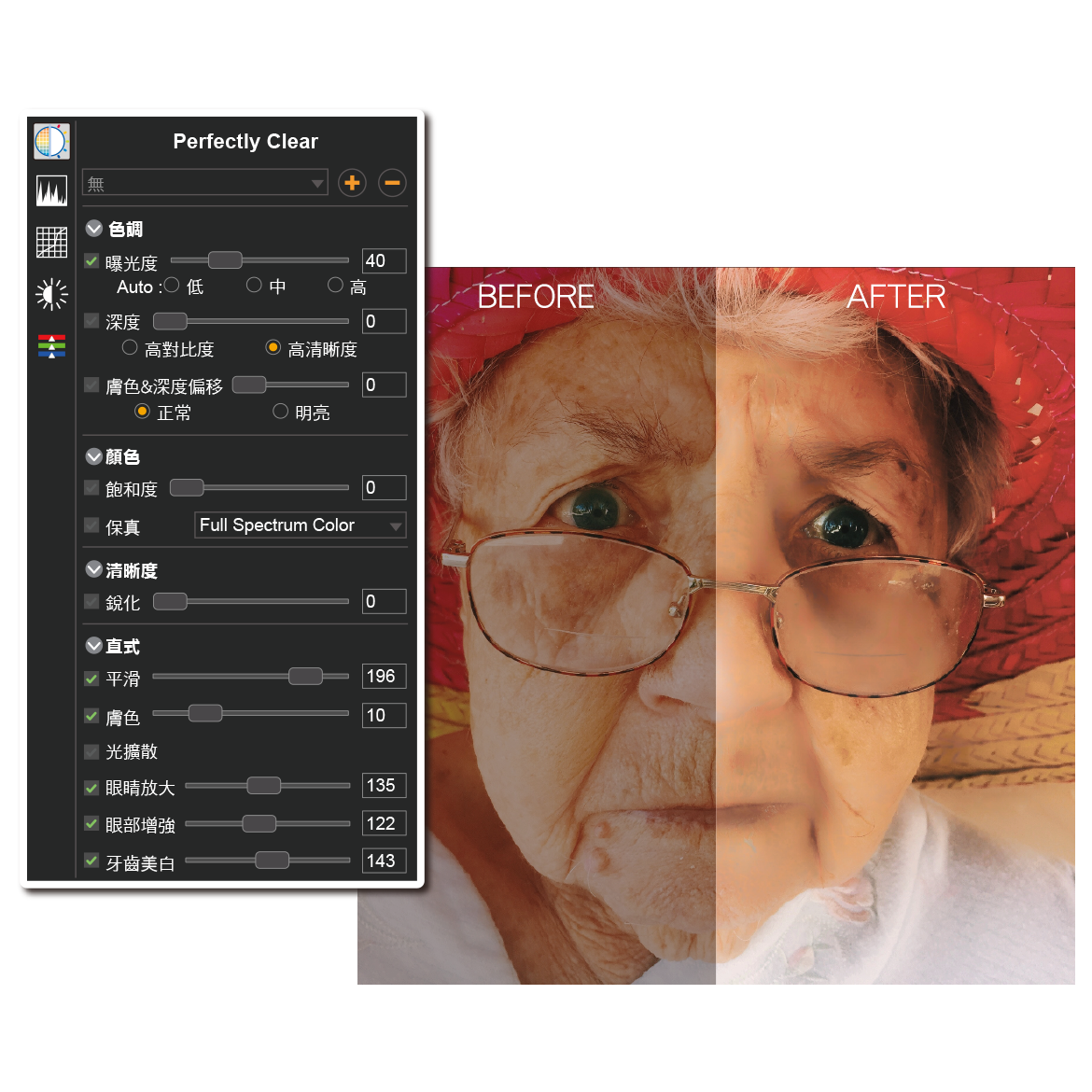Collapse the 清晰度 section

94,569
